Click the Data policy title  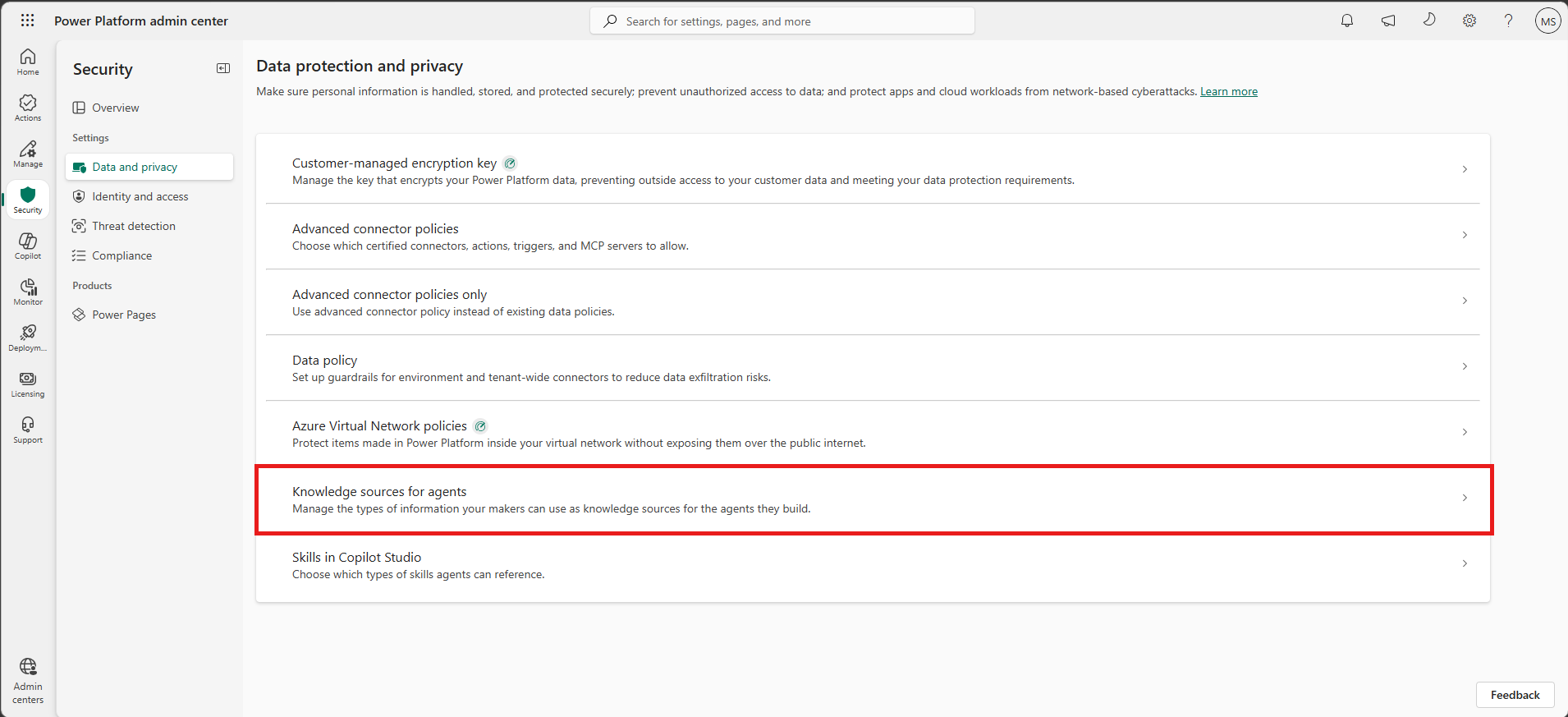(324, 360)
